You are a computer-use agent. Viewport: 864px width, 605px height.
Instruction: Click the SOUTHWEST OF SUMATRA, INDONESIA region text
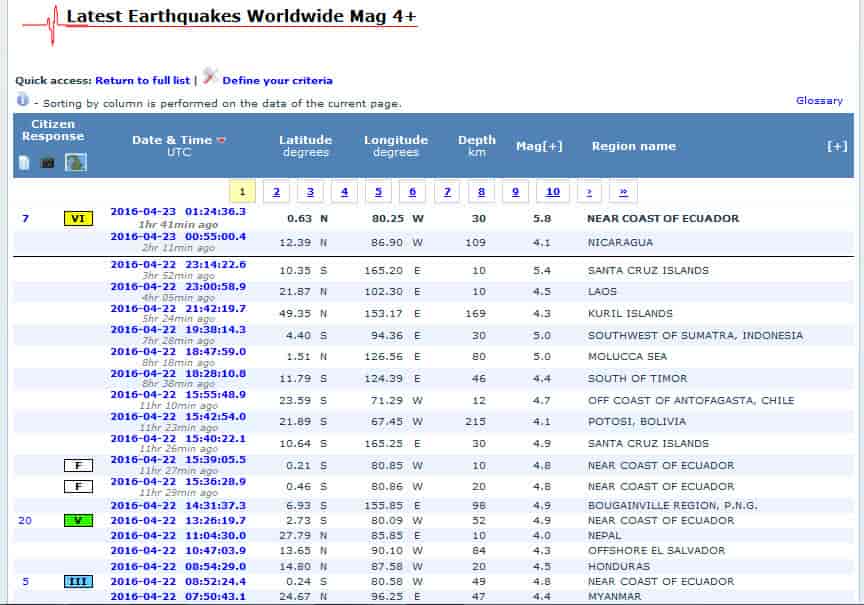695,336
